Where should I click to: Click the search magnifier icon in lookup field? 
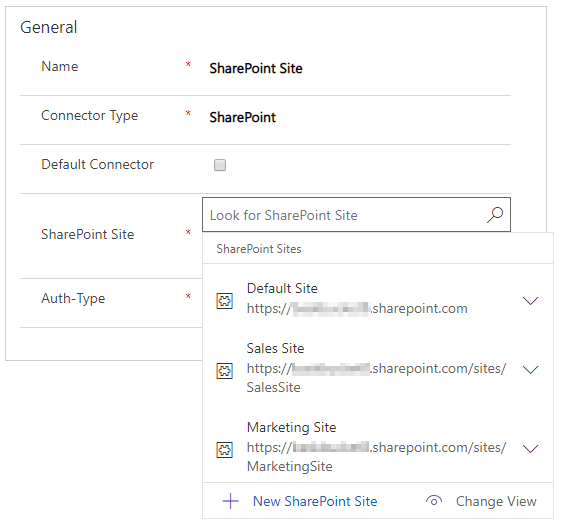(x=495, y=215)
